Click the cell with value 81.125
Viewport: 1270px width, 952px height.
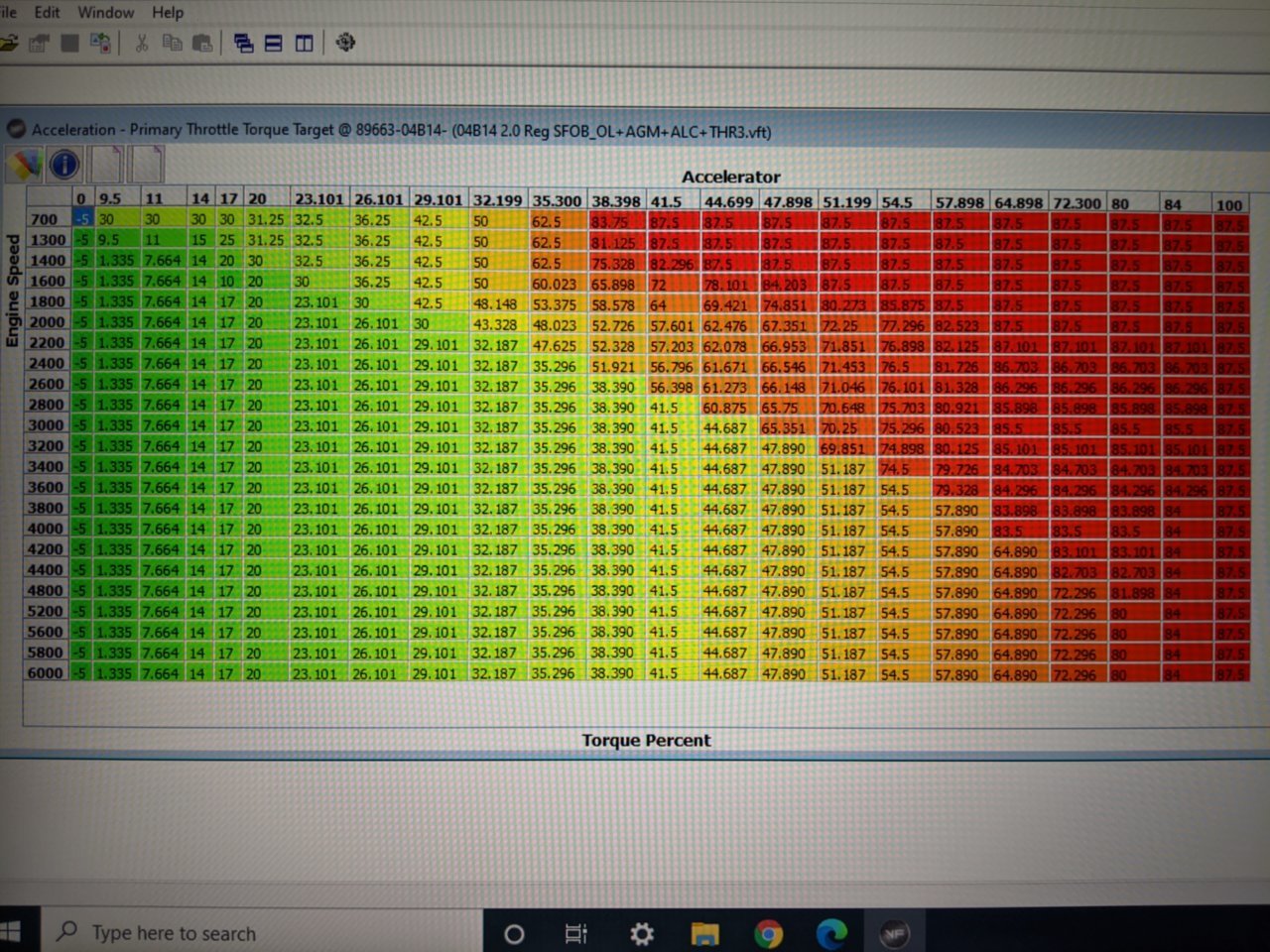click(x=616, y=243)
